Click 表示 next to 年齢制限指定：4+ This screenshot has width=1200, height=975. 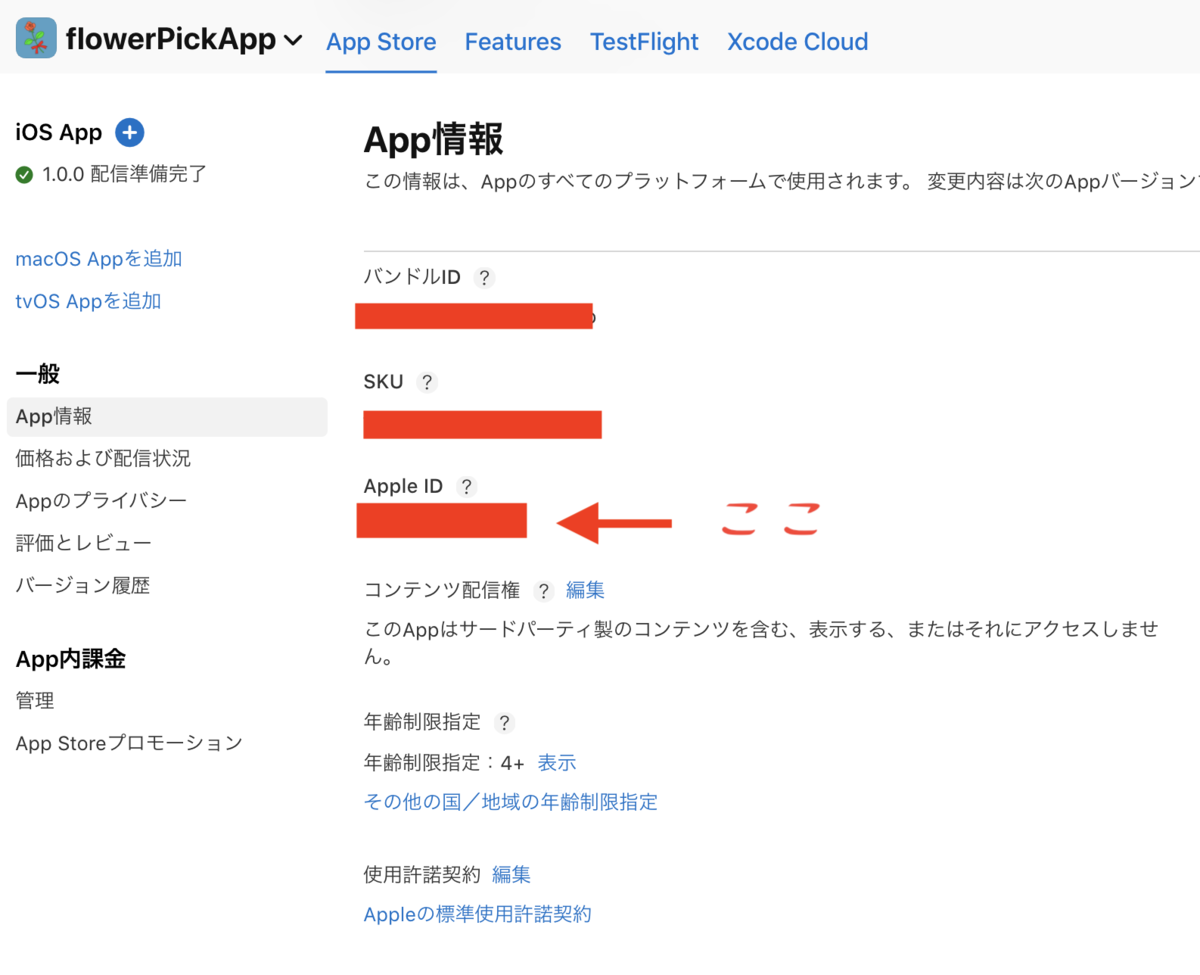point(556,763)
